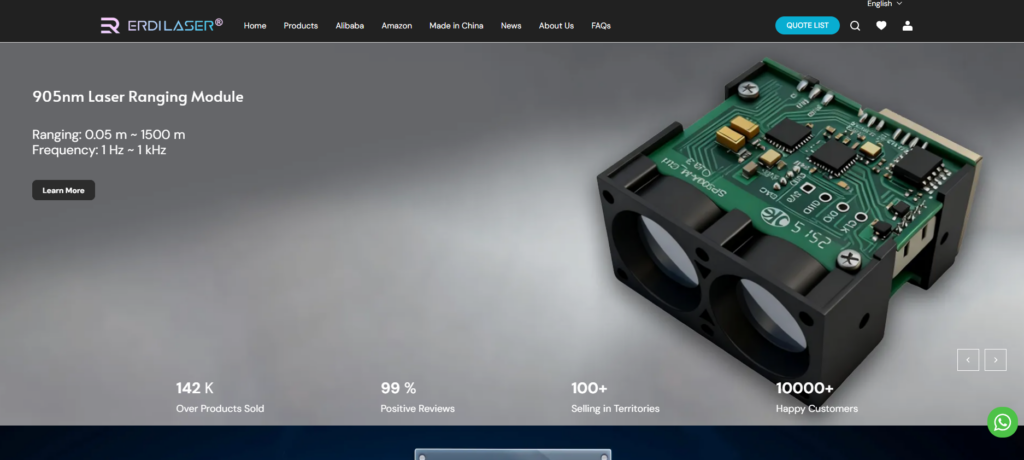Go to previous banner slide

pos(968,360)
